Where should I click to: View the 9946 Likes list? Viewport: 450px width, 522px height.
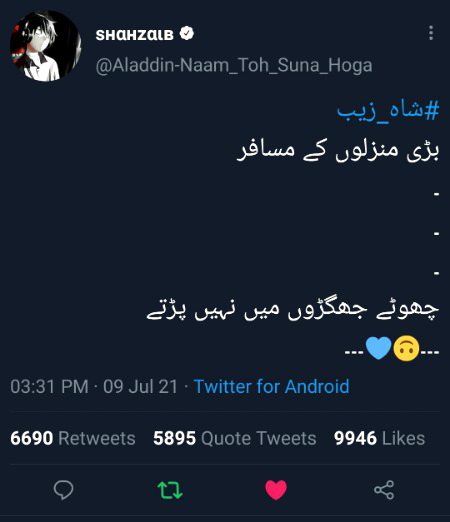click(x=379, y=438)
